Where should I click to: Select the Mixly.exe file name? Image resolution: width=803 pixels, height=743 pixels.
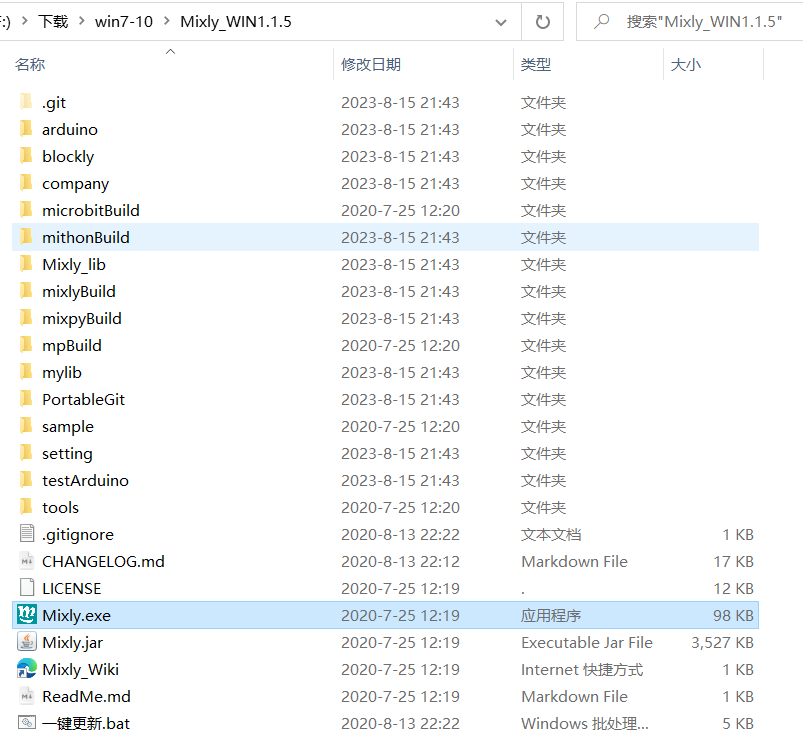76,615
